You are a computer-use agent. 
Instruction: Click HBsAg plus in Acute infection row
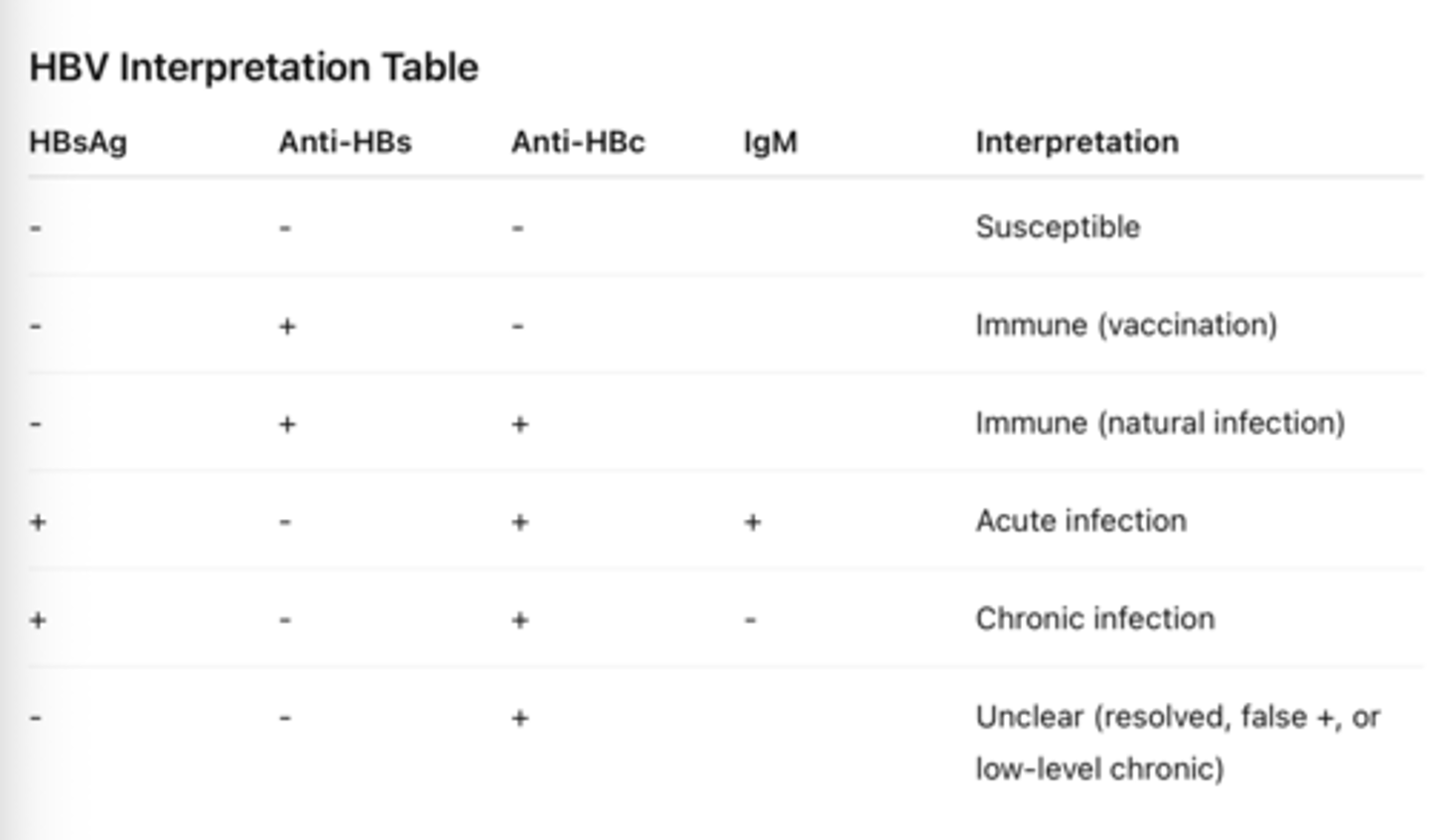(x=38, y=522)
